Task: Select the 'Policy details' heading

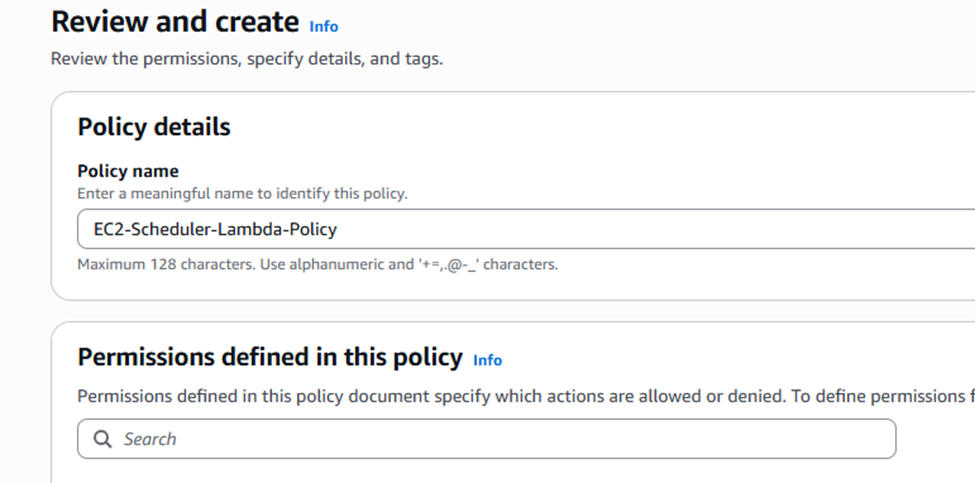Action: tap(154, 127)
